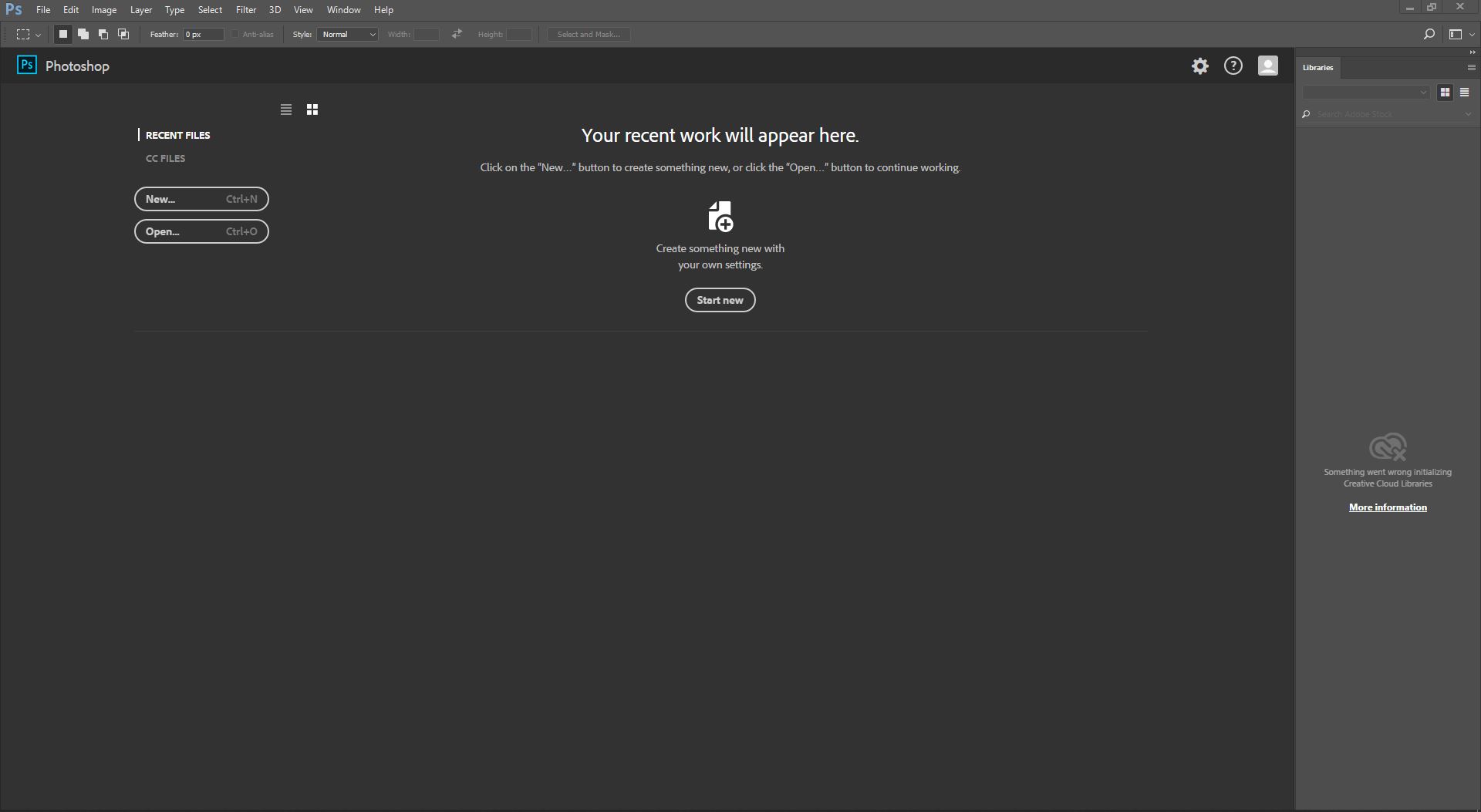Show Libraries items as a list
Viewport: 1481px width, 812px height.
[x=1464, y=93]
